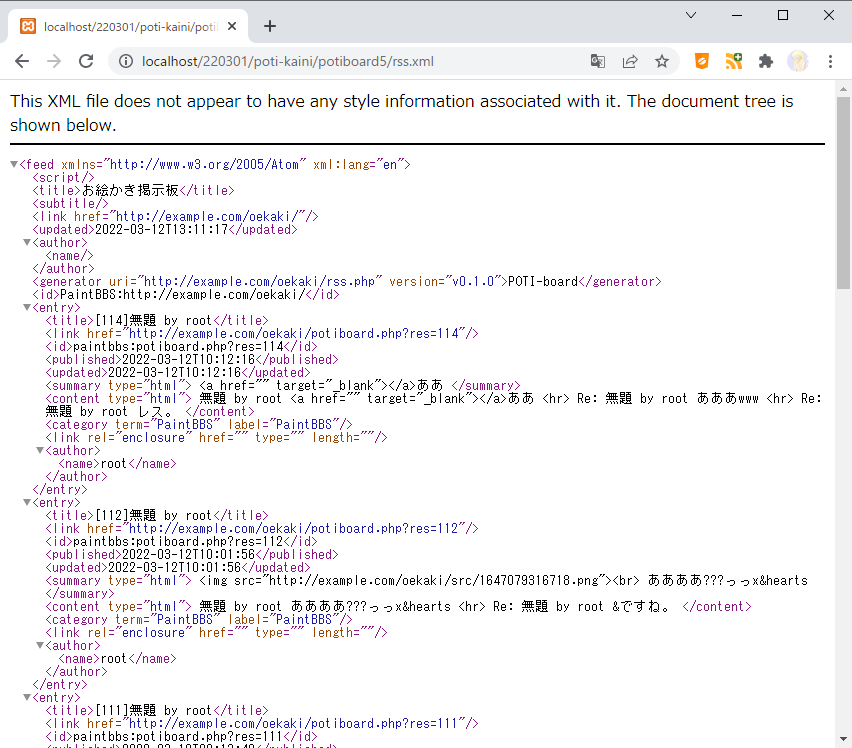Share this page icon in address bar
852x748 pixels.
click(x=630, y=61)
